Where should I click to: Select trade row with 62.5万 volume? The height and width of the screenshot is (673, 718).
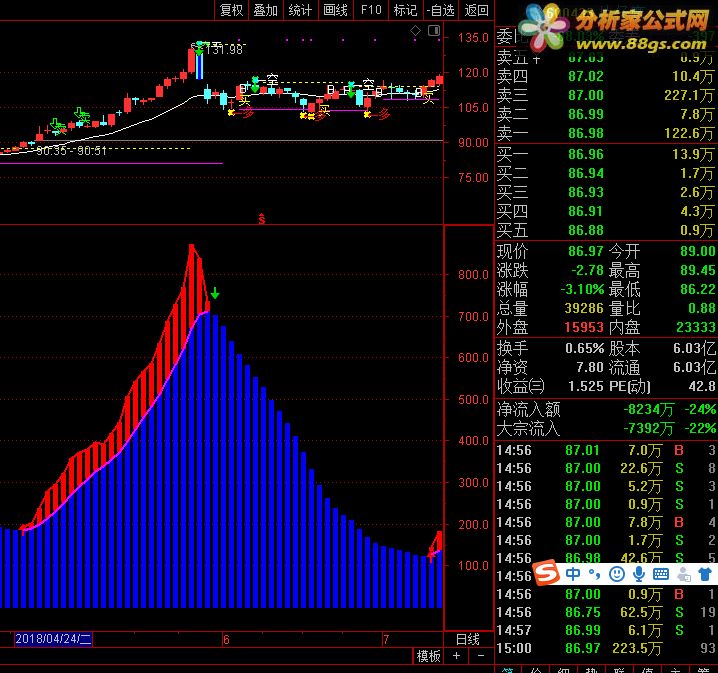(606, 612)
